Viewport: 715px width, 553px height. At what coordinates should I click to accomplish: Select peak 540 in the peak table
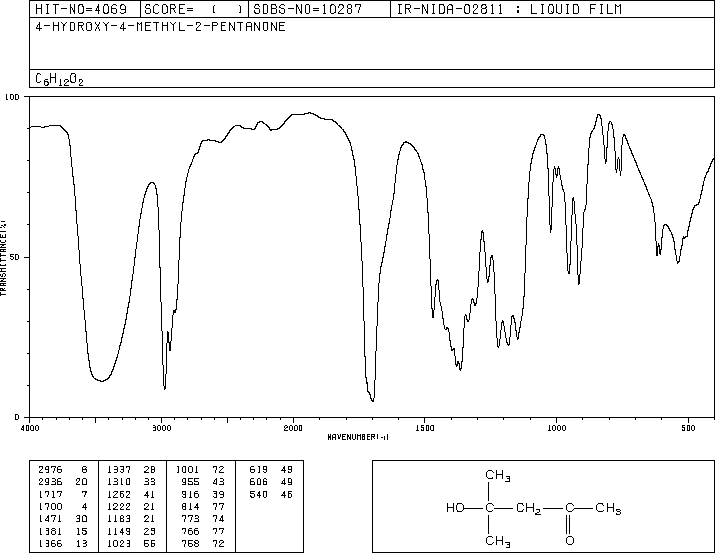pos(259,494)
